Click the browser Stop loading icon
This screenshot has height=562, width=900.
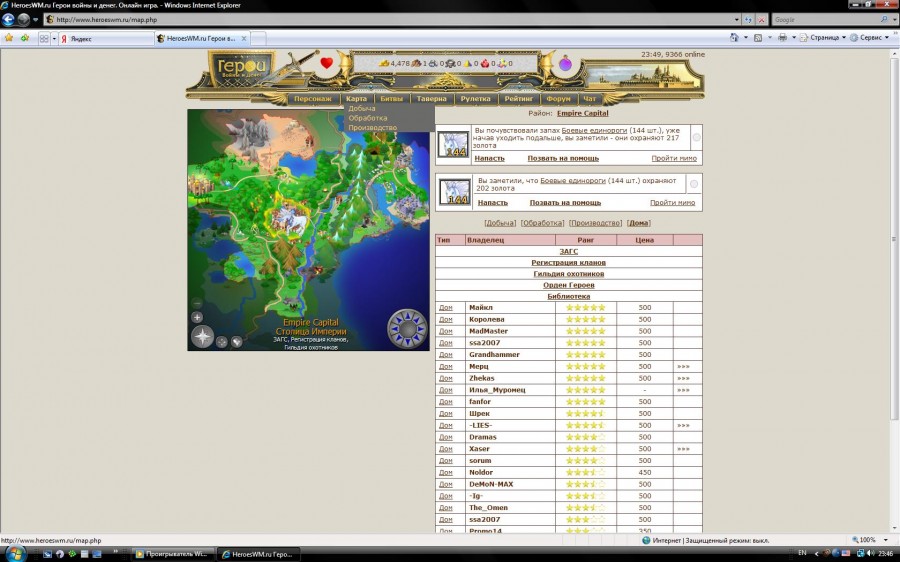tap(762, 20)
